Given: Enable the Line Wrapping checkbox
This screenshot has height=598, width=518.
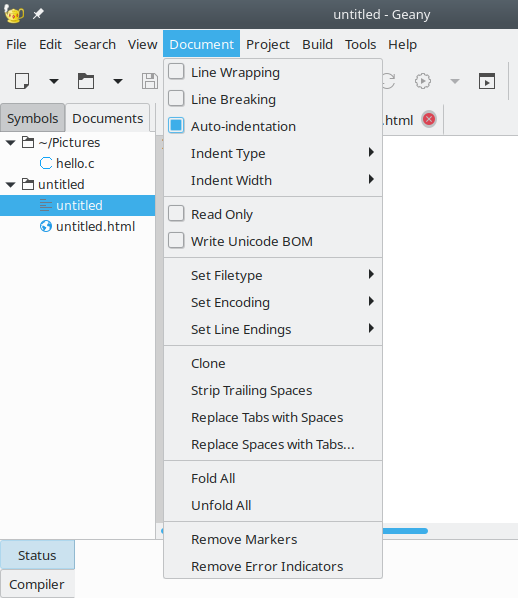Looking at the screenshot, I should (x=176, y=72).
